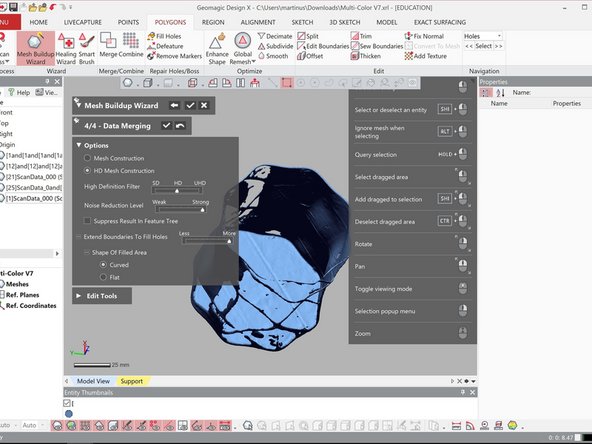Collapse Shape Of Filled Area group
The width and height of the screenshot is (592, 444).
pos(86,252)
